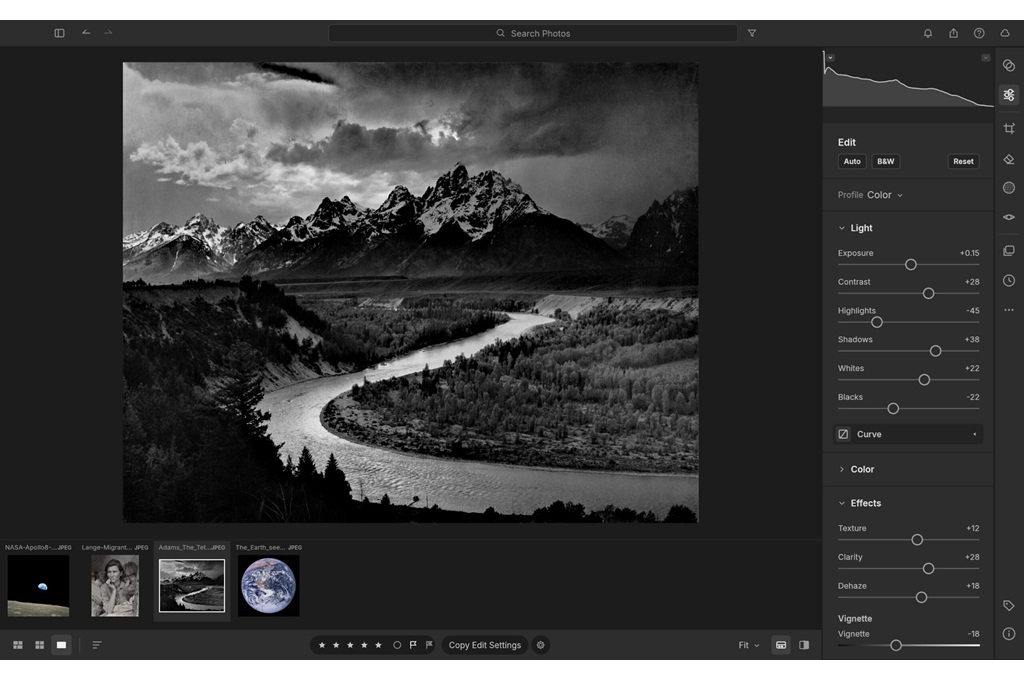Select the Crop tool
1024x680 pixels.
(1008, 129)
